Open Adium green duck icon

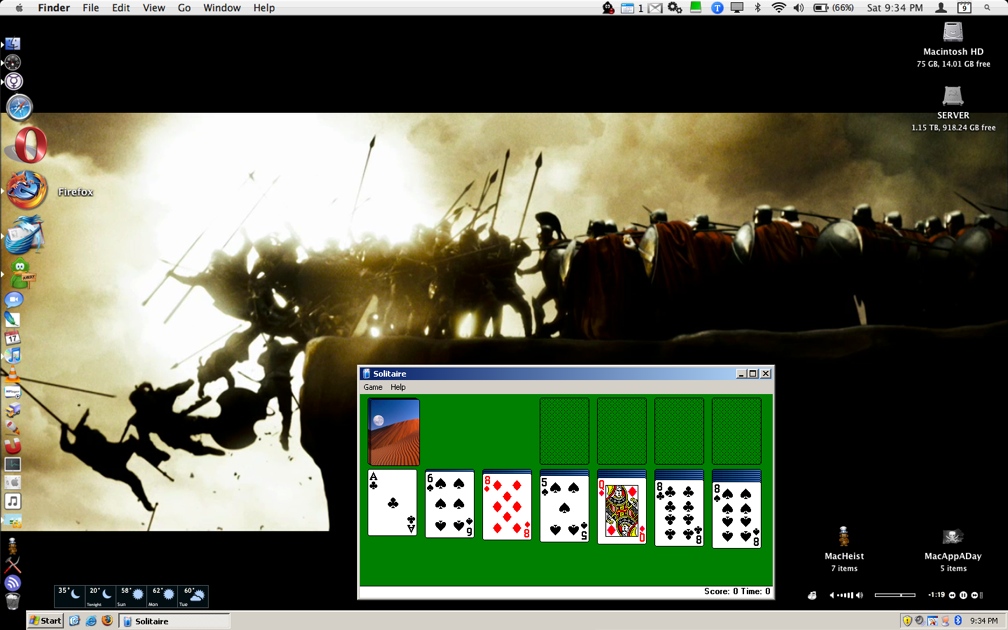pyautogui.click(x=21, y=274)
